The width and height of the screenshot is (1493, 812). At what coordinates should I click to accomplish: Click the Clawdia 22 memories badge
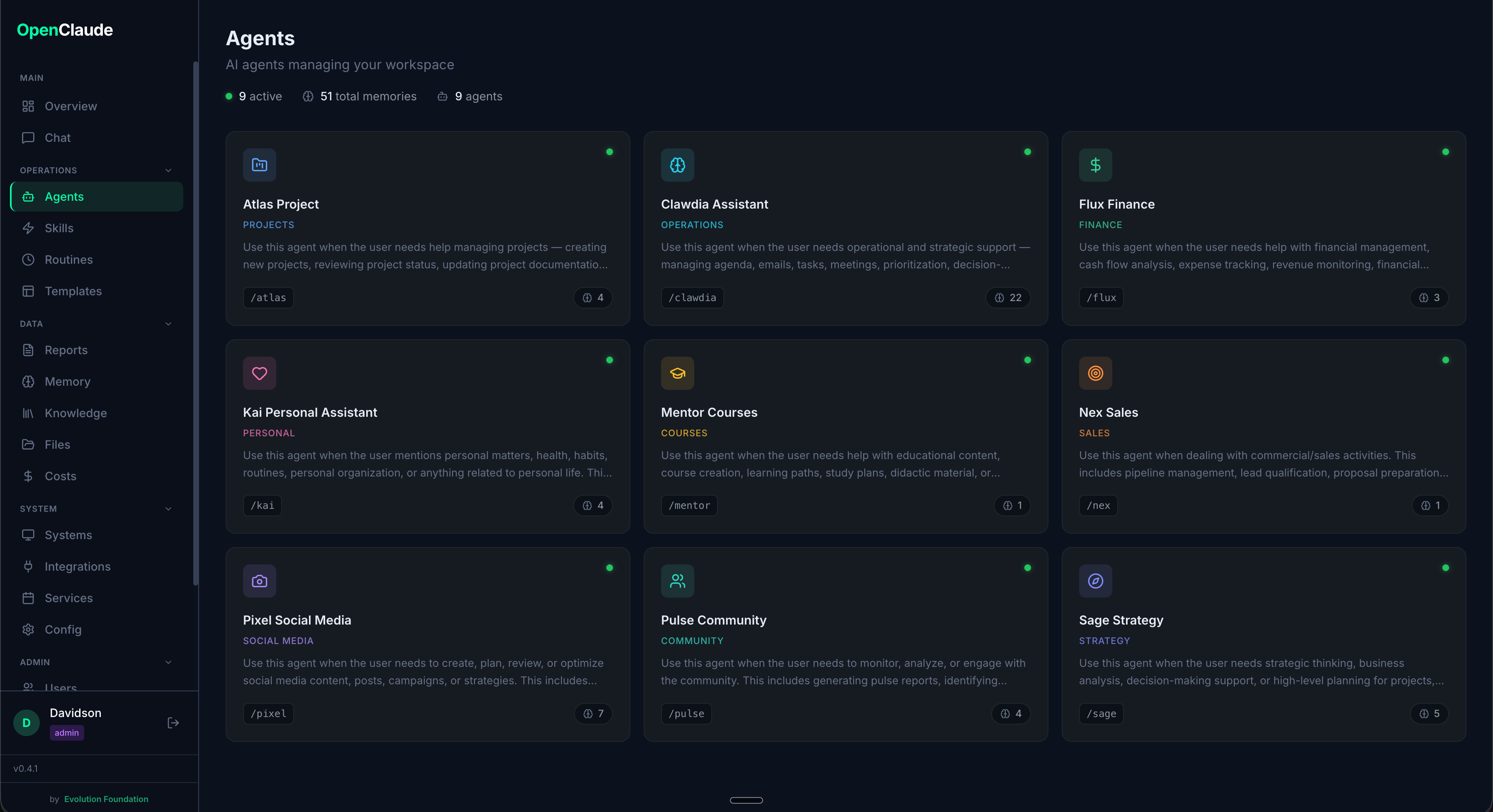pos(1008,297)
